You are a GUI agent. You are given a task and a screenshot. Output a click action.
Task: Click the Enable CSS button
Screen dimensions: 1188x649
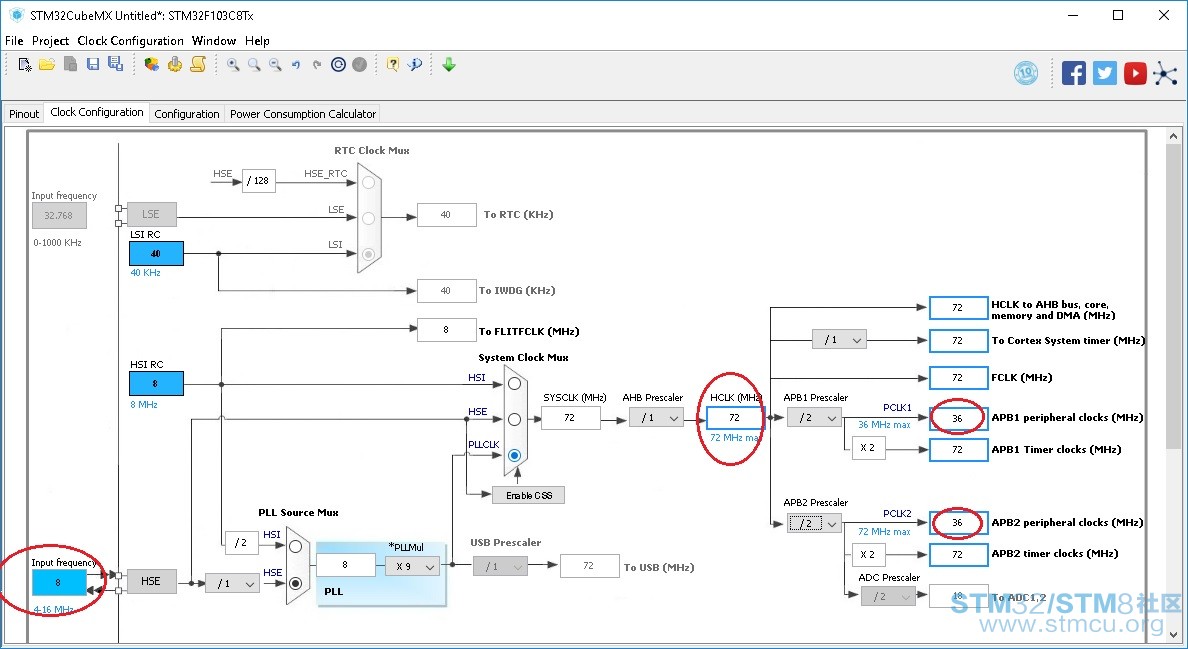point(529,495)
